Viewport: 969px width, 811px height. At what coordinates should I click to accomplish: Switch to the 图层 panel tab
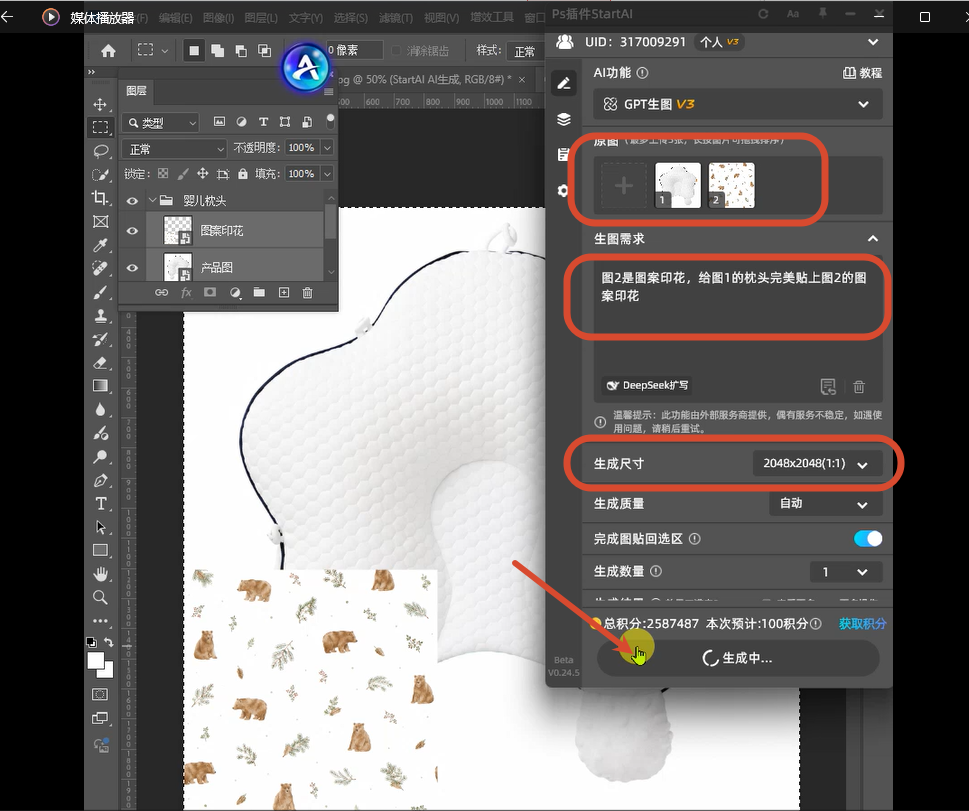tap(136, 91)
